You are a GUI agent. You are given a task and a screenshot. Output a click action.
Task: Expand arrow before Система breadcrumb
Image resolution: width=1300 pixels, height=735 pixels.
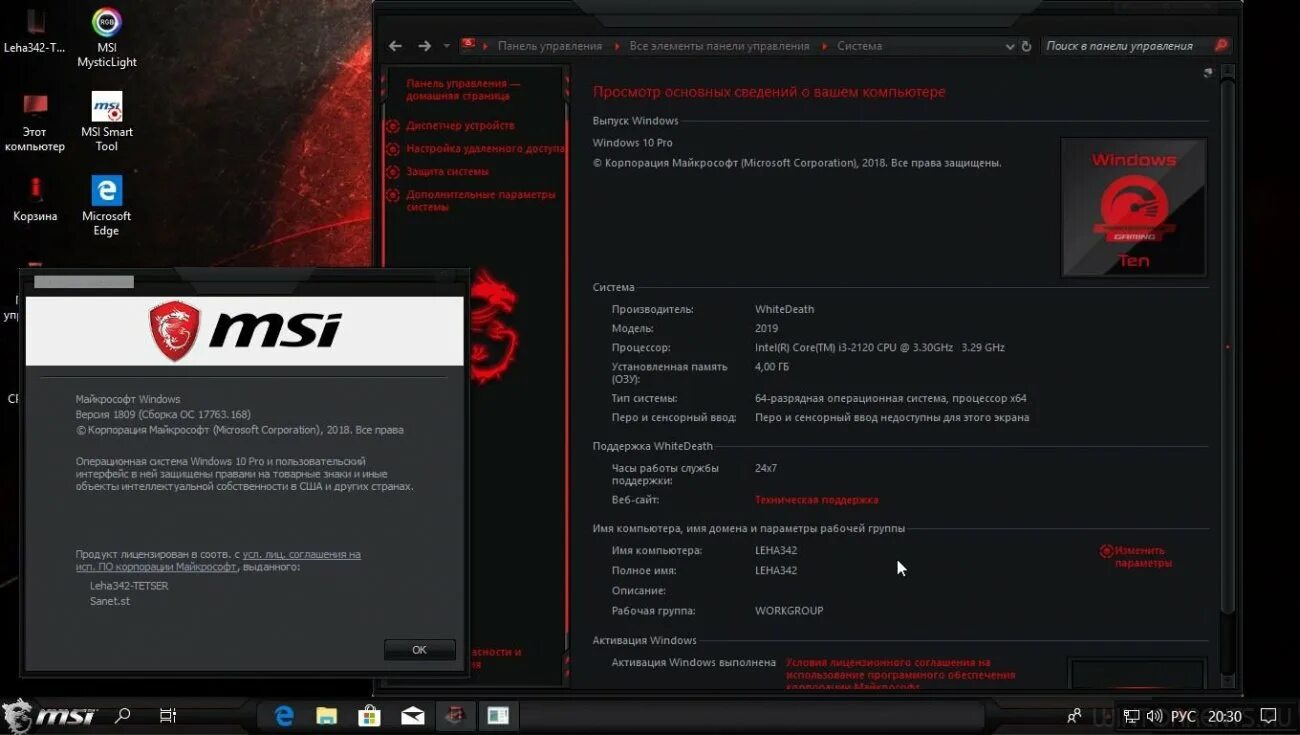tap(825, 46)
